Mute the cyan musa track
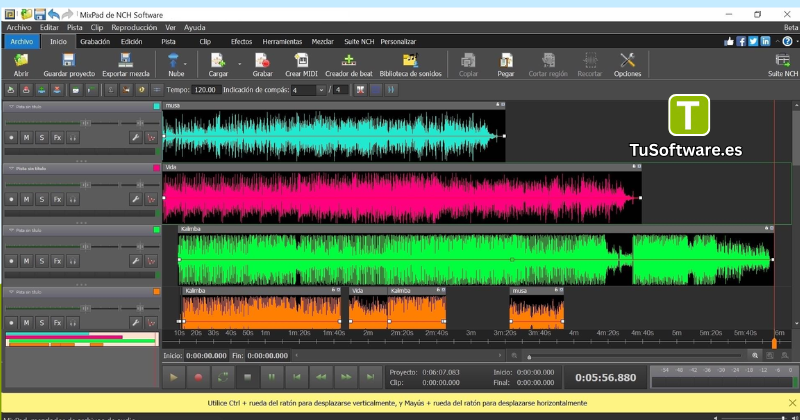The width and height of the screenshot is (800, 420). click(x=26, y=137)
